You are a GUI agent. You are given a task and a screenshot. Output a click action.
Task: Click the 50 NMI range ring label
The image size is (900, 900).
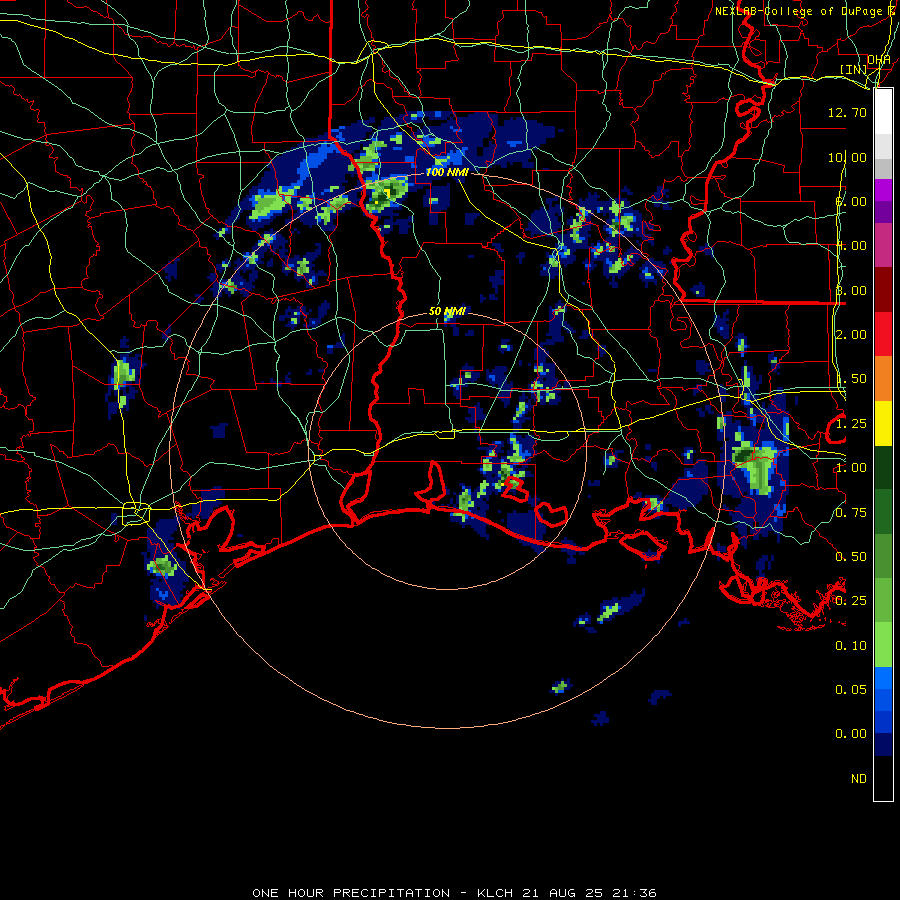[447, 311]
